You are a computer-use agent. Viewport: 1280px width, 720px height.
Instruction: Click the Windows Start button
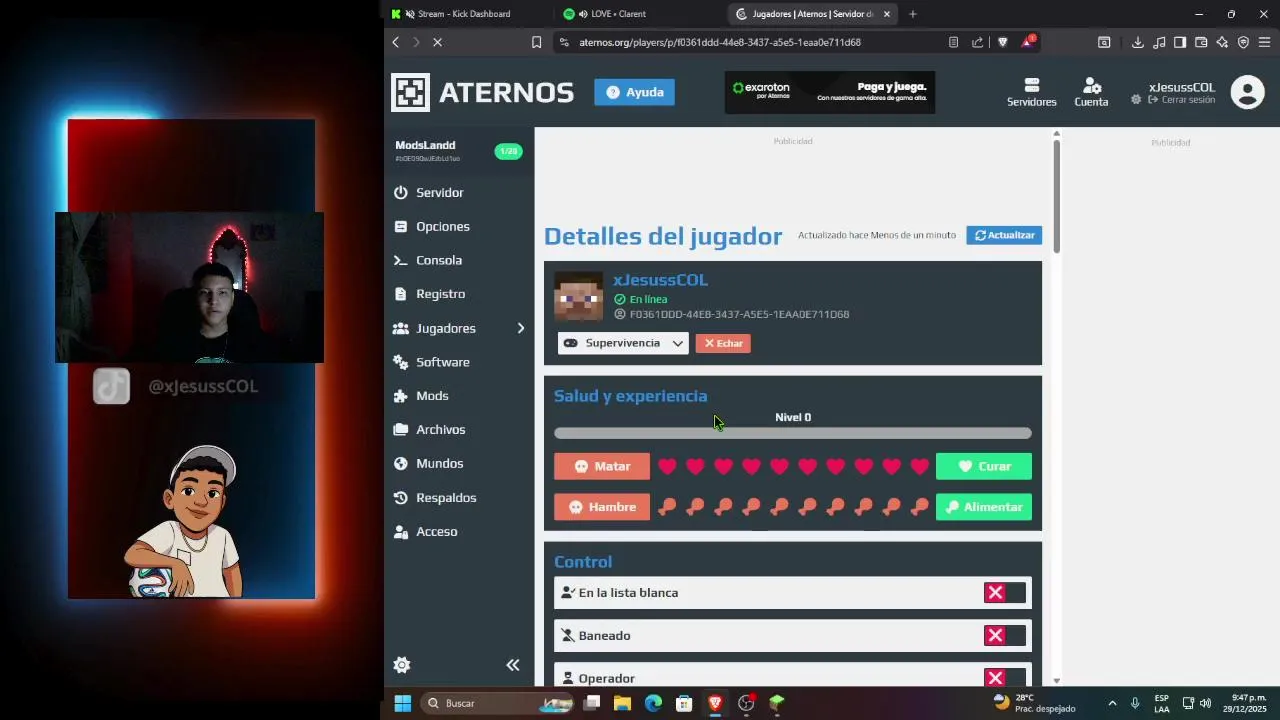(x=402, y=703)
